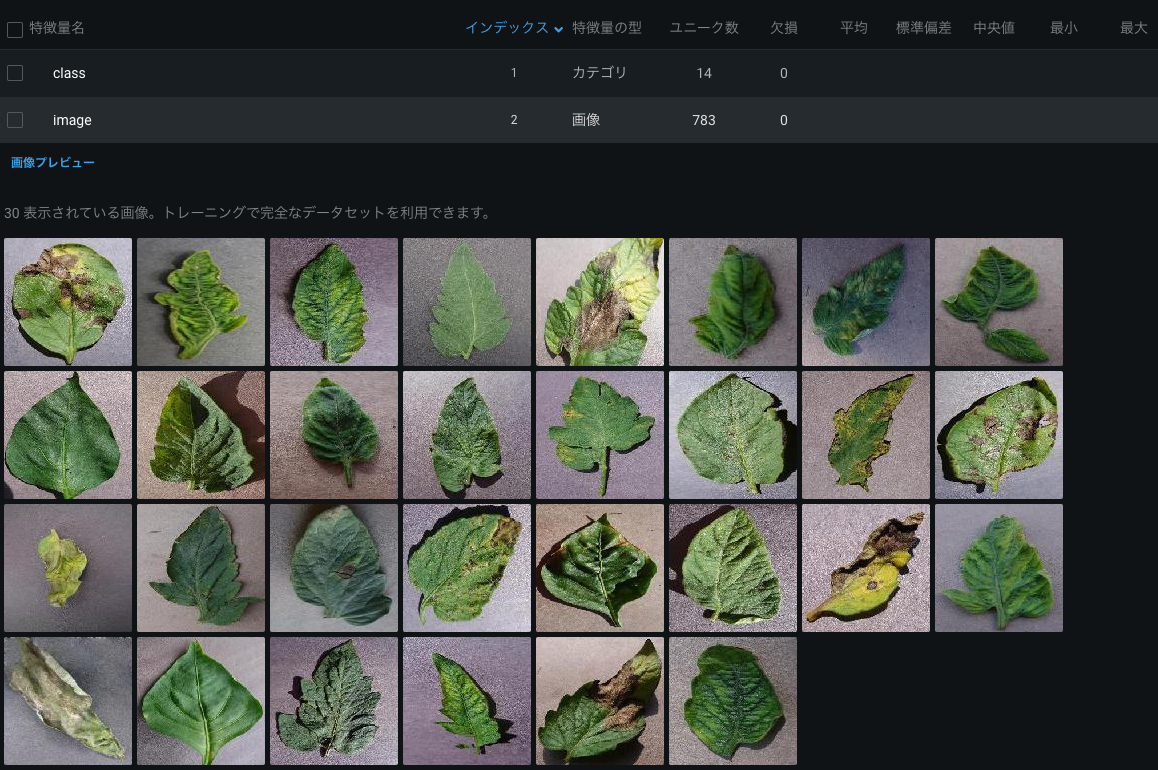This screenshot has height=770, width=1158.
Task: Click the small yellow shriveled leaf thumbnail
Action: tap(68, 568)
